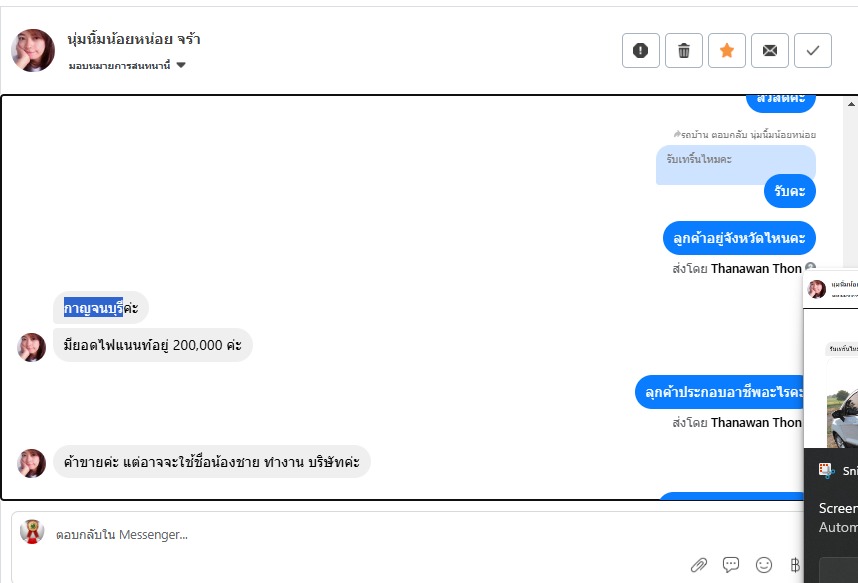
Task: Click the ตอบกลับใน Messenger reply field
Action: pyautogui.click(x=407, y=534)
